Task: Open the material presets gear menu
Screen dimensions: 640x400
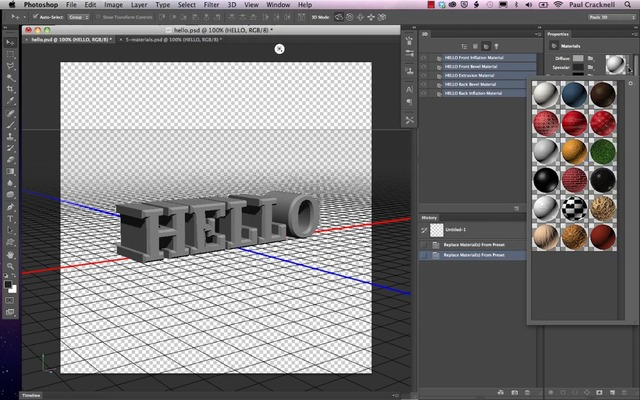Action: coord(631,83)
